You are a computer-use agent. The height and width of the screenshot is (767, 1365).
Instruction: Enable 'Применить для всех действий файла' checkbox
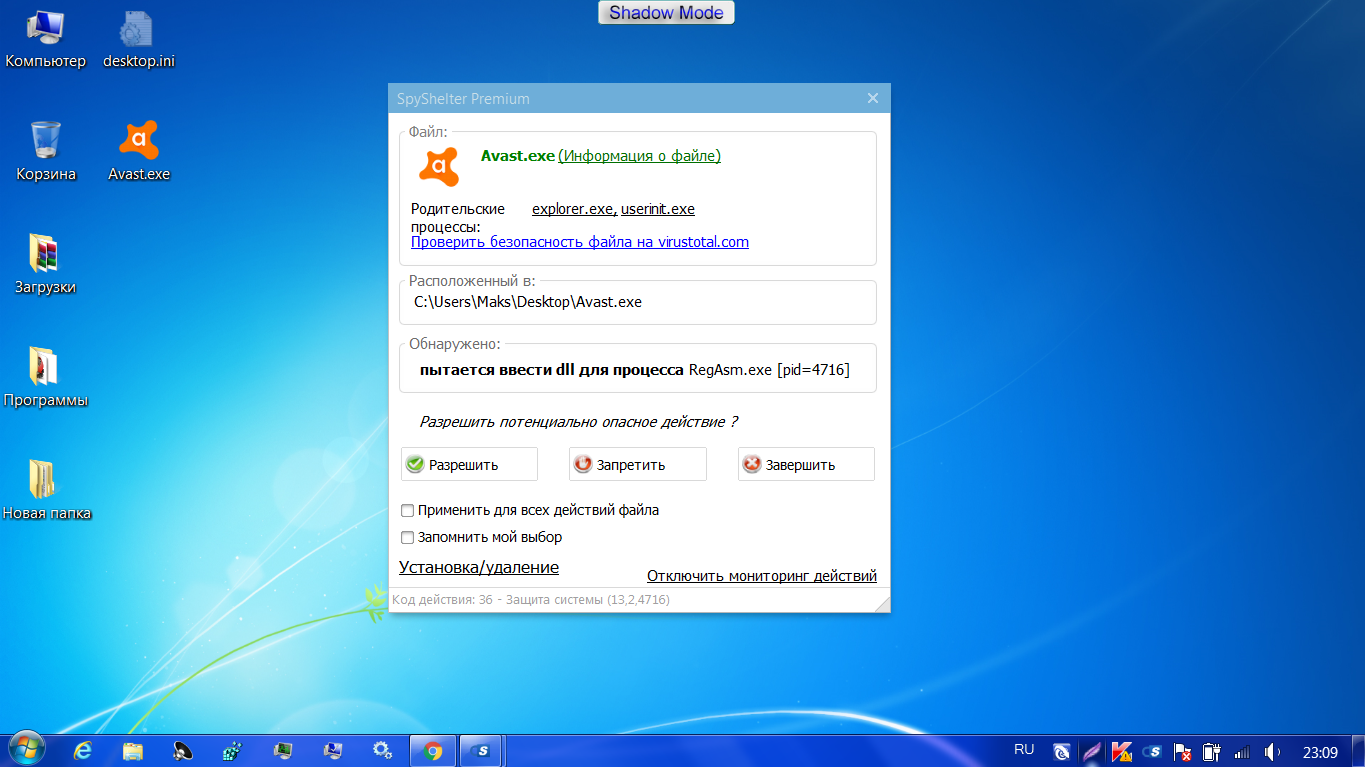407,510
